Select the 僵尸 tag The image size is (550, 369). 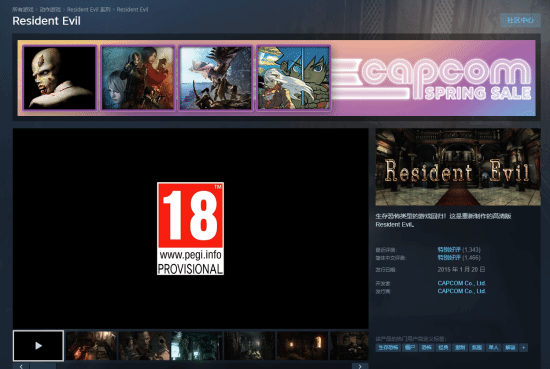point(410,347)
